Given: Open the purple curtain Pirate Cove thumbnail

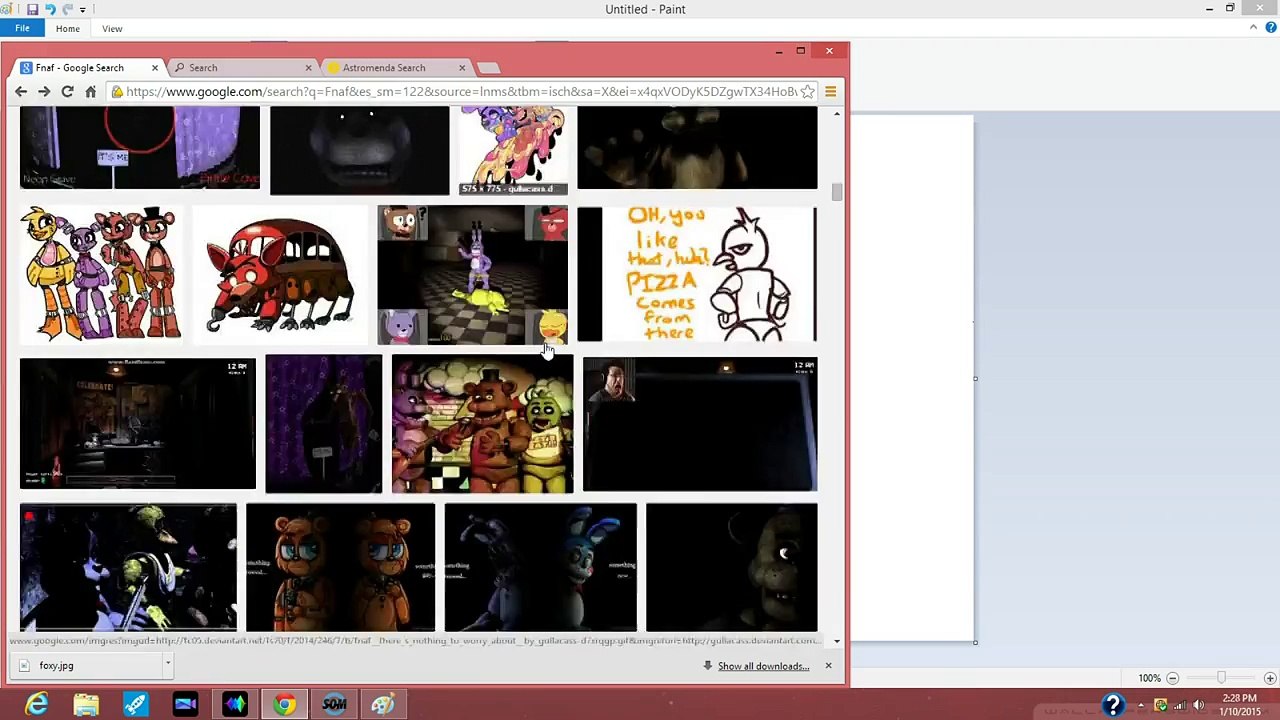Looking at the screenshot, I should click(323, 424).
